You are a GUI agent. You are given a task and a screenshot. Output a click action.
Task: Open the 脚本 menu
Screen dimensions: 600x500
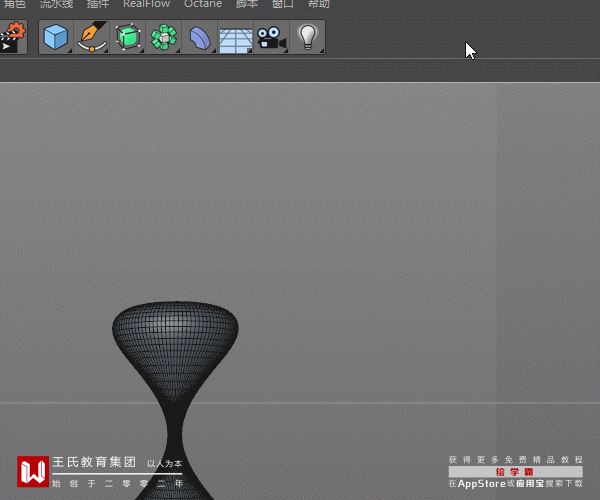247,4
